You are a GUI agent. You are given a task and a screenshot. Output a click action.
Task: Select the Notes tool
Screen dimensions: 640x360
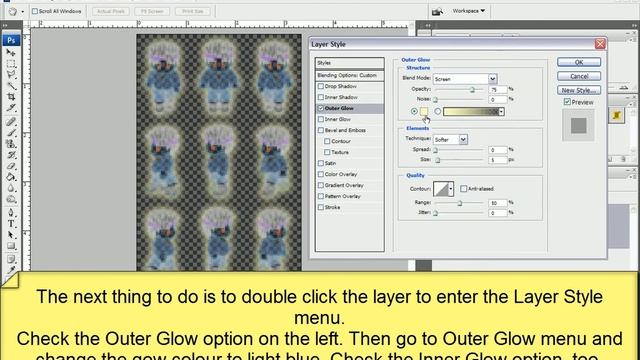point(11,260)
